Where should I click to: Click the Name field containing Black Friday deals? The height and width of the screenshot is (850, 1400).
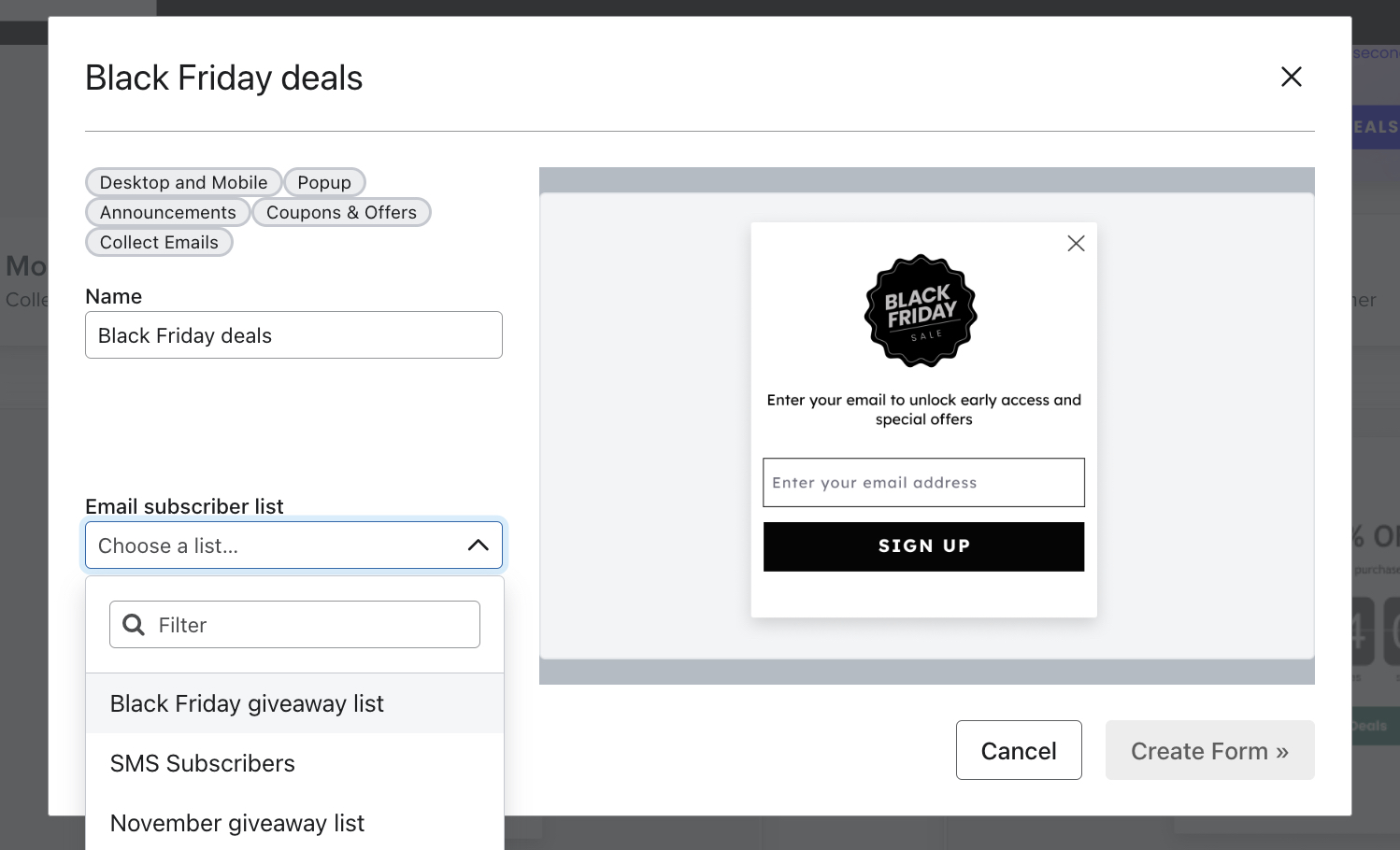(x=293, y=334)
